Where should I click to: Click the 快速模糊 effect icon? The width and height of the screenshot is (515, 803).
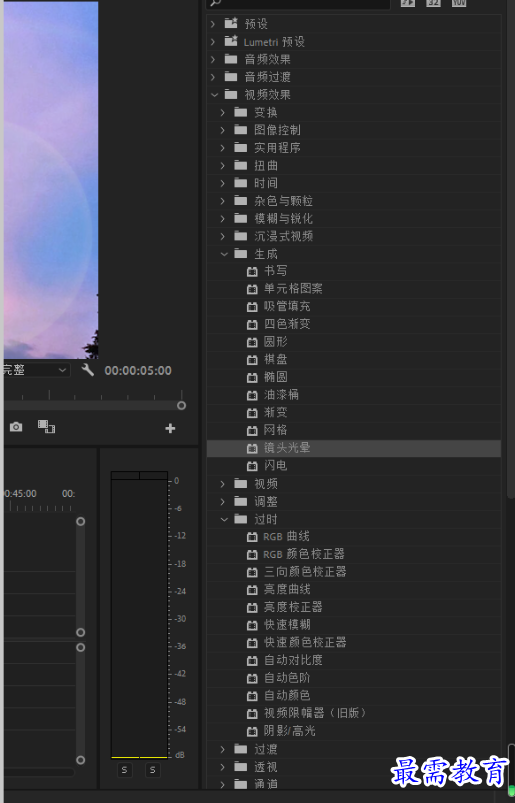click(x=252, y=625)
